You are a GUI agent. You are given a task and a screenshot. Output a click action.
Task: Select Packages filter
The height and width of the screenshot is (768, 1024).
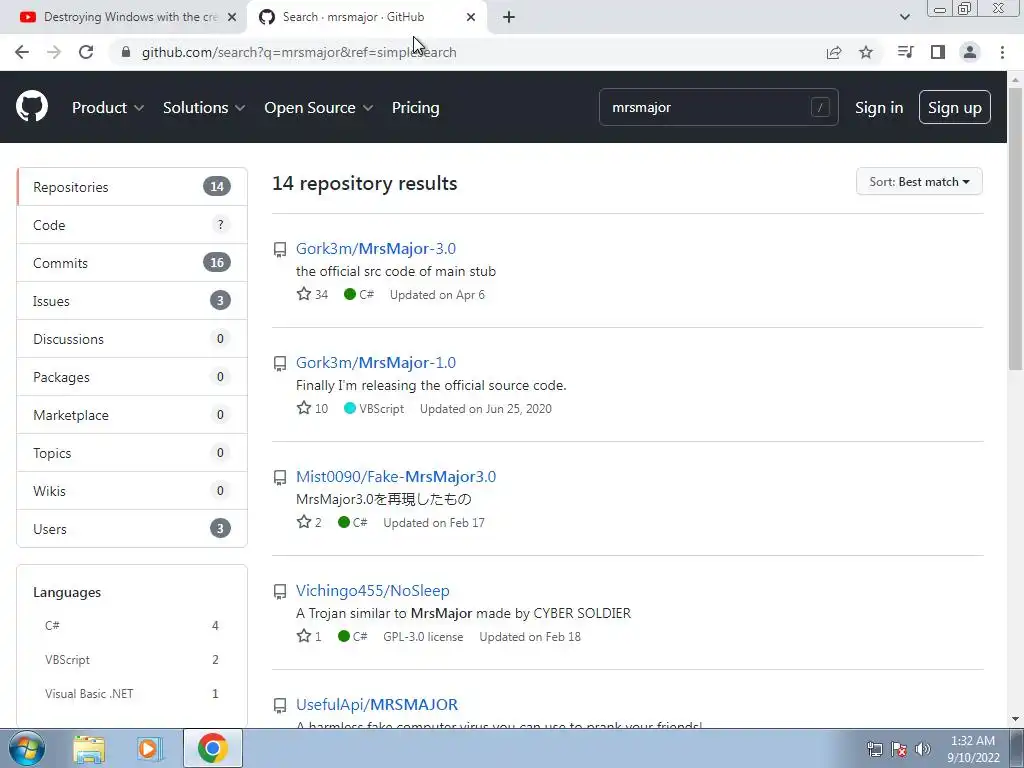click(x=132, y=377)
